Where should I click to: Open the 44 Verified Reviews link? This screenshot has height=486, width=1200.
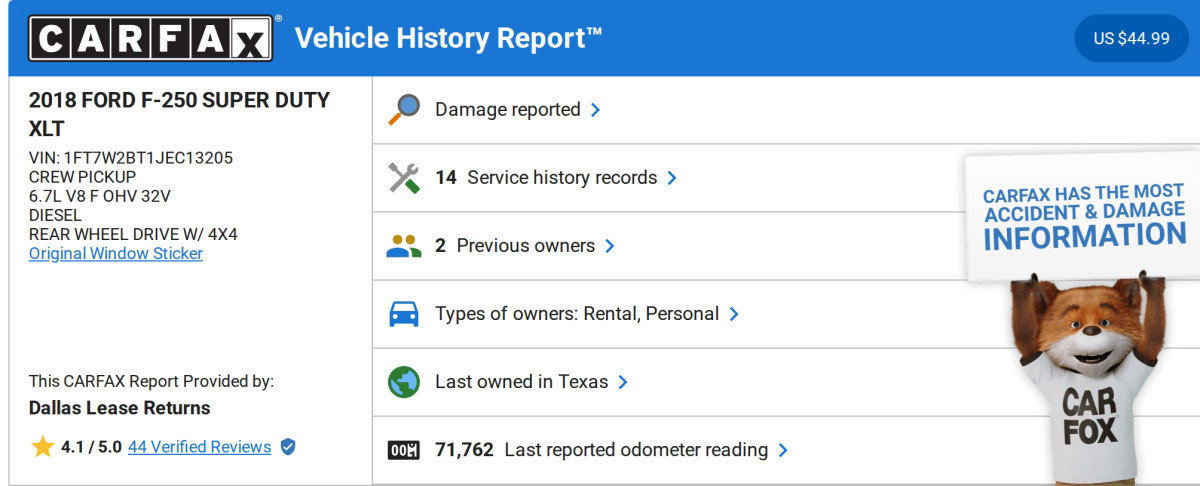click(199, 447)
